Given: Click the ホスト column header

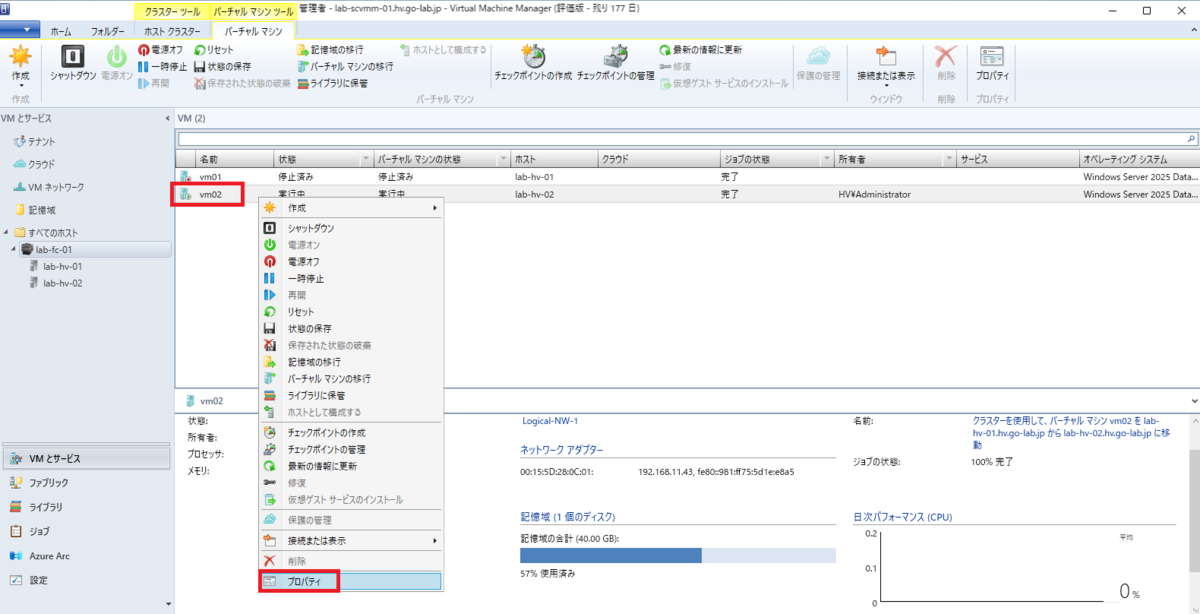Looking at the screenshot, I should (x=554, y=160).
